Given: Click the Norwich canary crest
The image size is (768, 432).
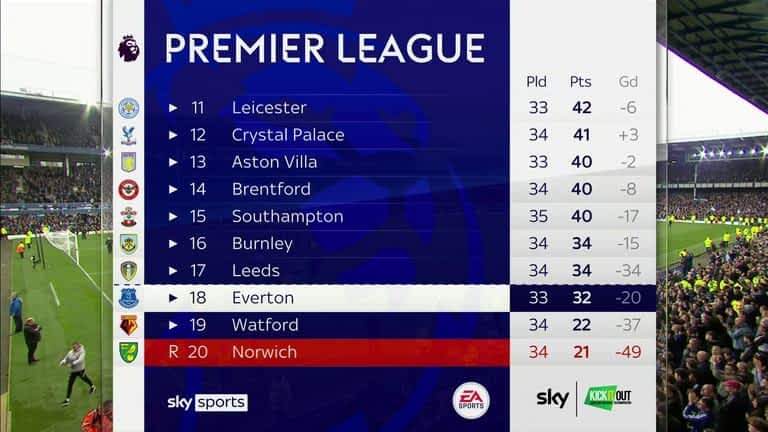Looking at the screenshot, I should coord(128,352).
